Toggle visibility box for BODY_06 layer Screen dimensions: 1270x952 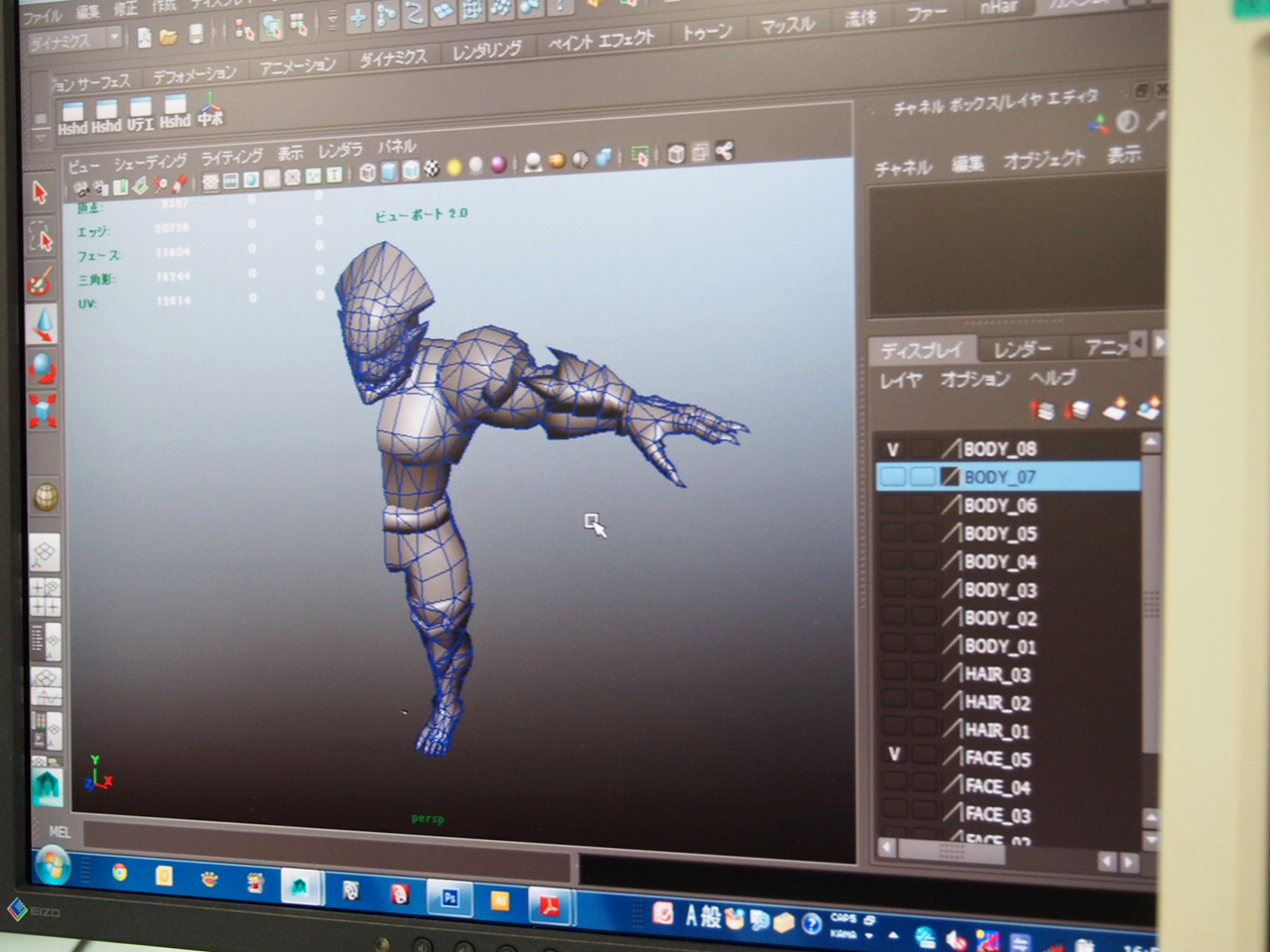[x=893, y=505]
